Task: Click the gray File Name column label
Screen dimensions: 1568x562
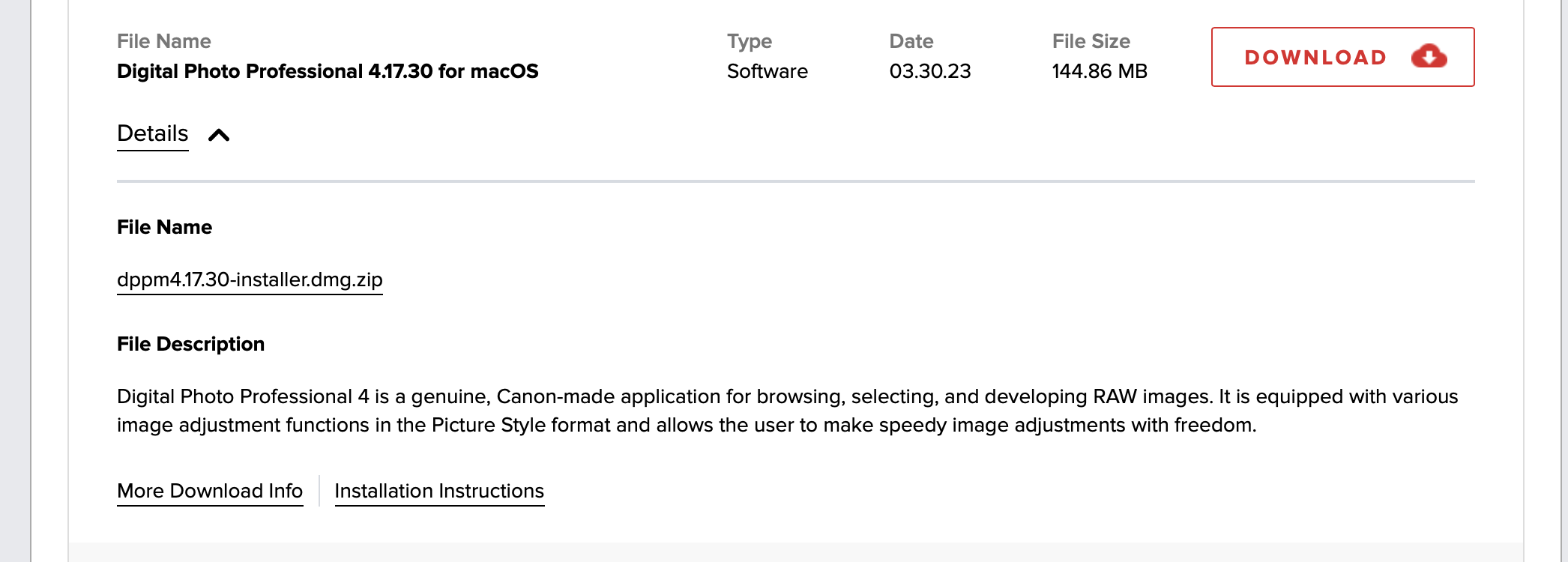Action: click(x=163, y=41)
